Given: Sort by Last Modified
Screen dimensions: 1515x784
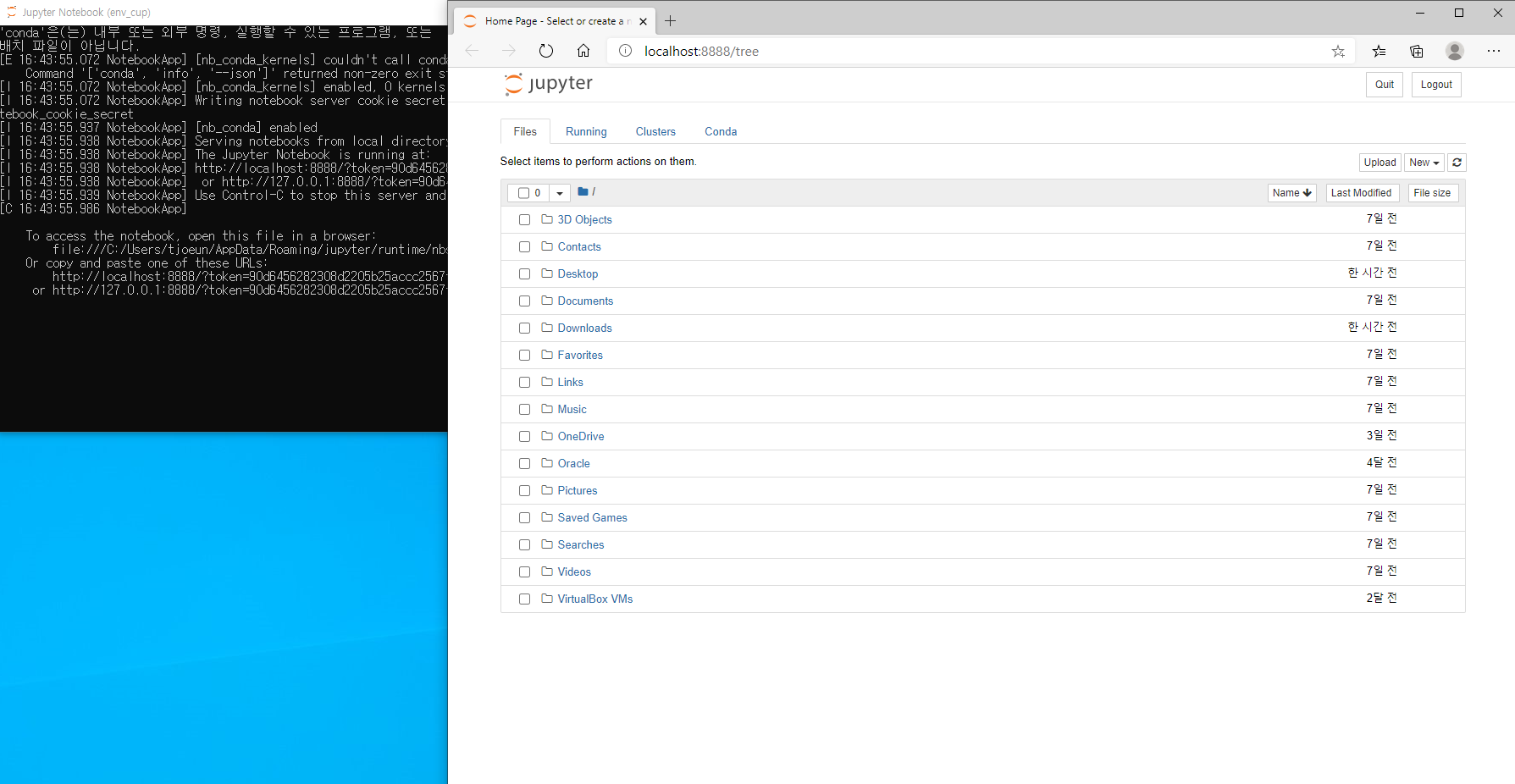Looking at the screenshot, I should 1361,193.
